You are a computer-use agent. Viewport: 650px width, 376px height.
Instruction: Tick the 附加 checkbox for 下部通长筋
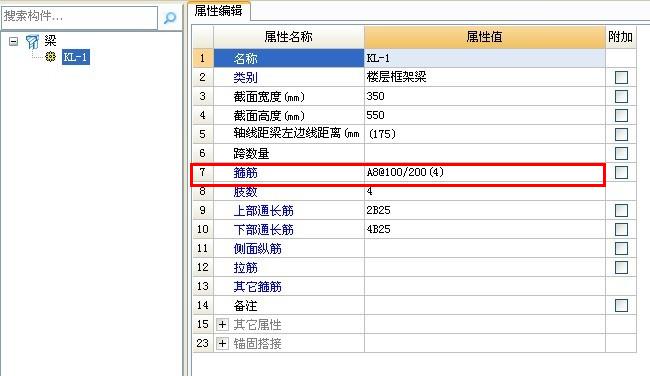tap(621, 229)
